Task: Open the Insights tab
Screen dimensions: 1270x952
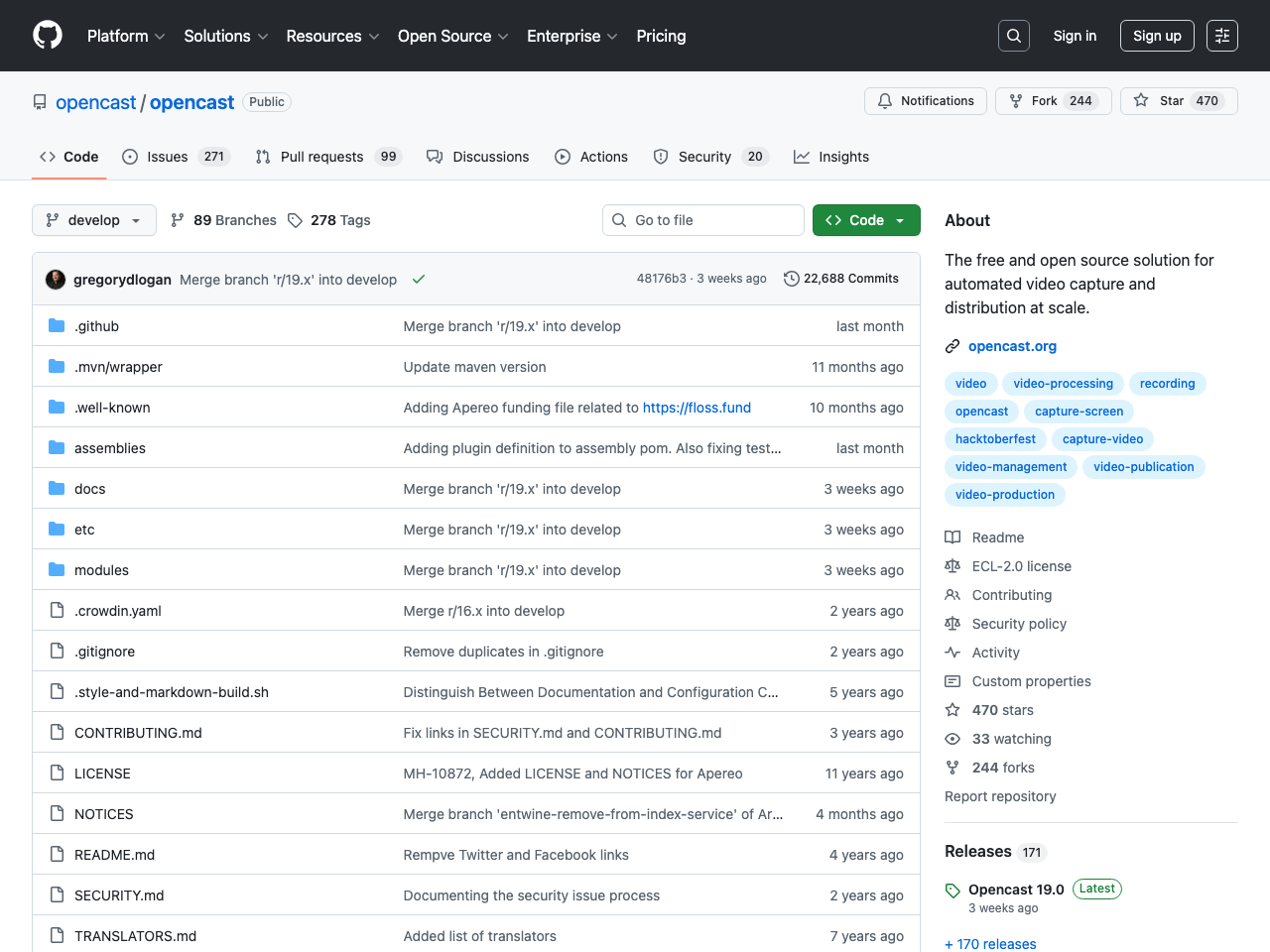Action: pyautogui.click(x=831, y=157)
